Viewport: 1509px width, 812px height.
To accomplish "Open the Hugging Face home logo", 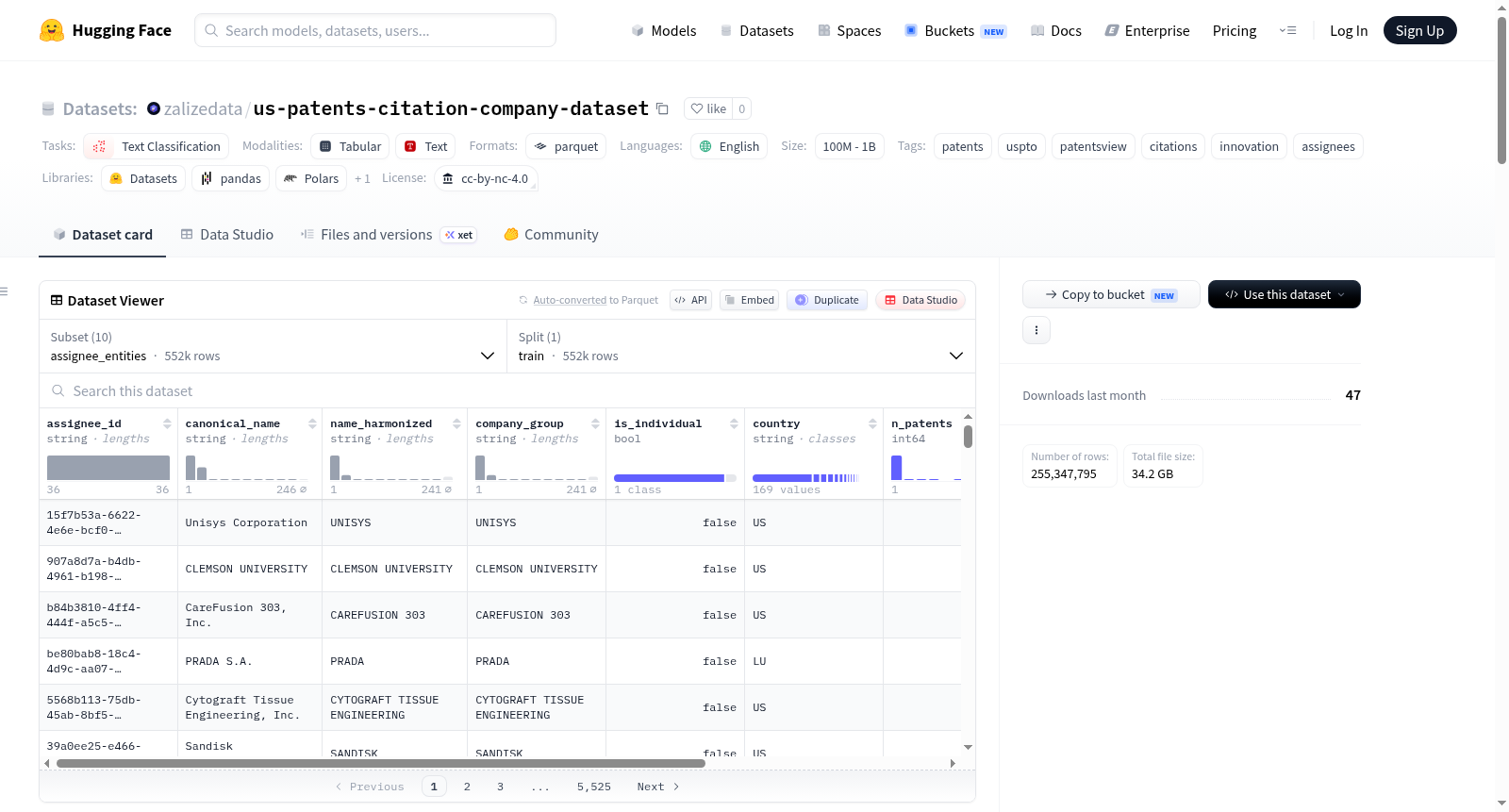I will coord(106,30).
